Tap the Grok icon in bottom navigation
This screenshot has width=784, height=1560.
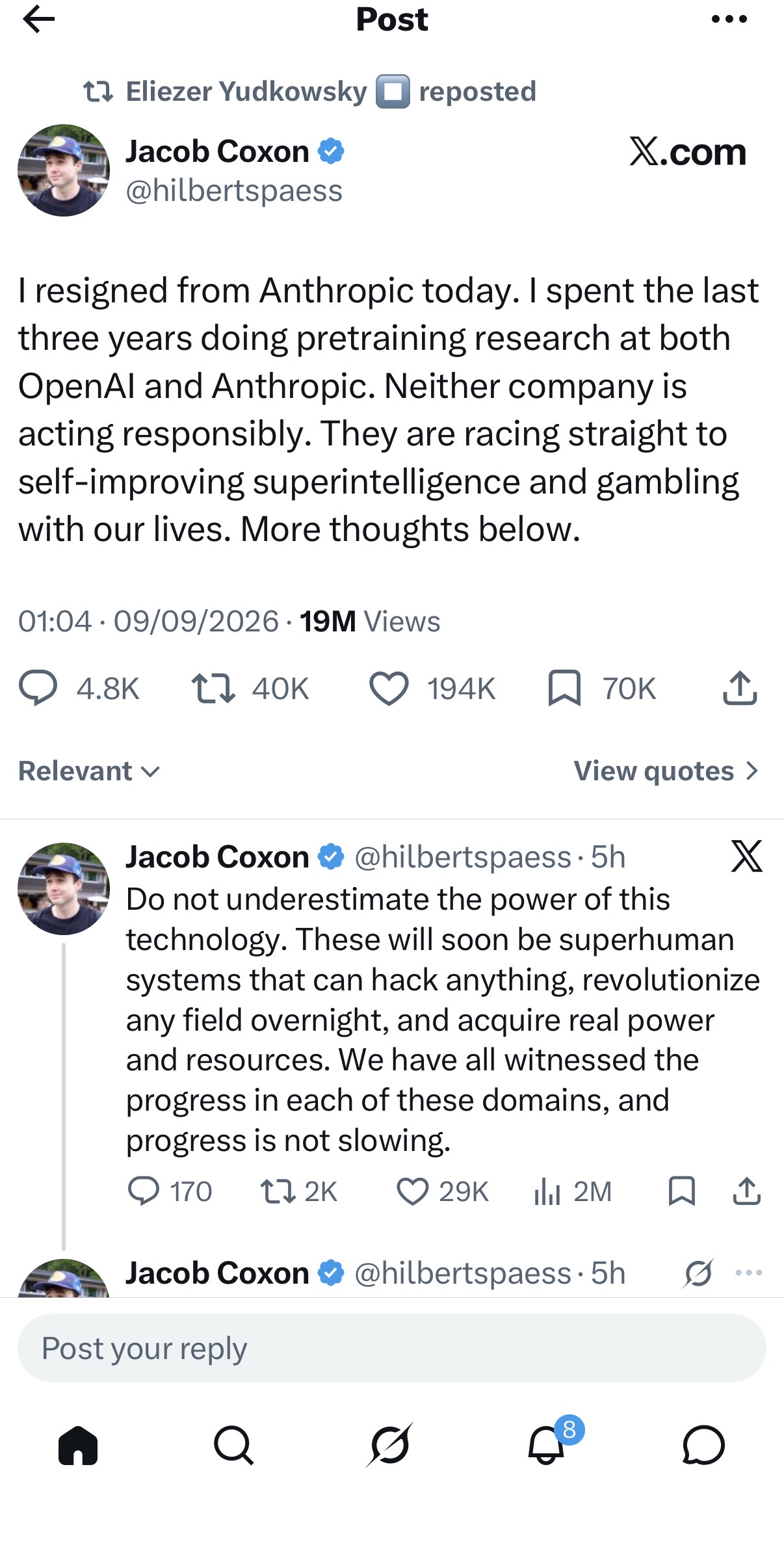pos(389,1445)
